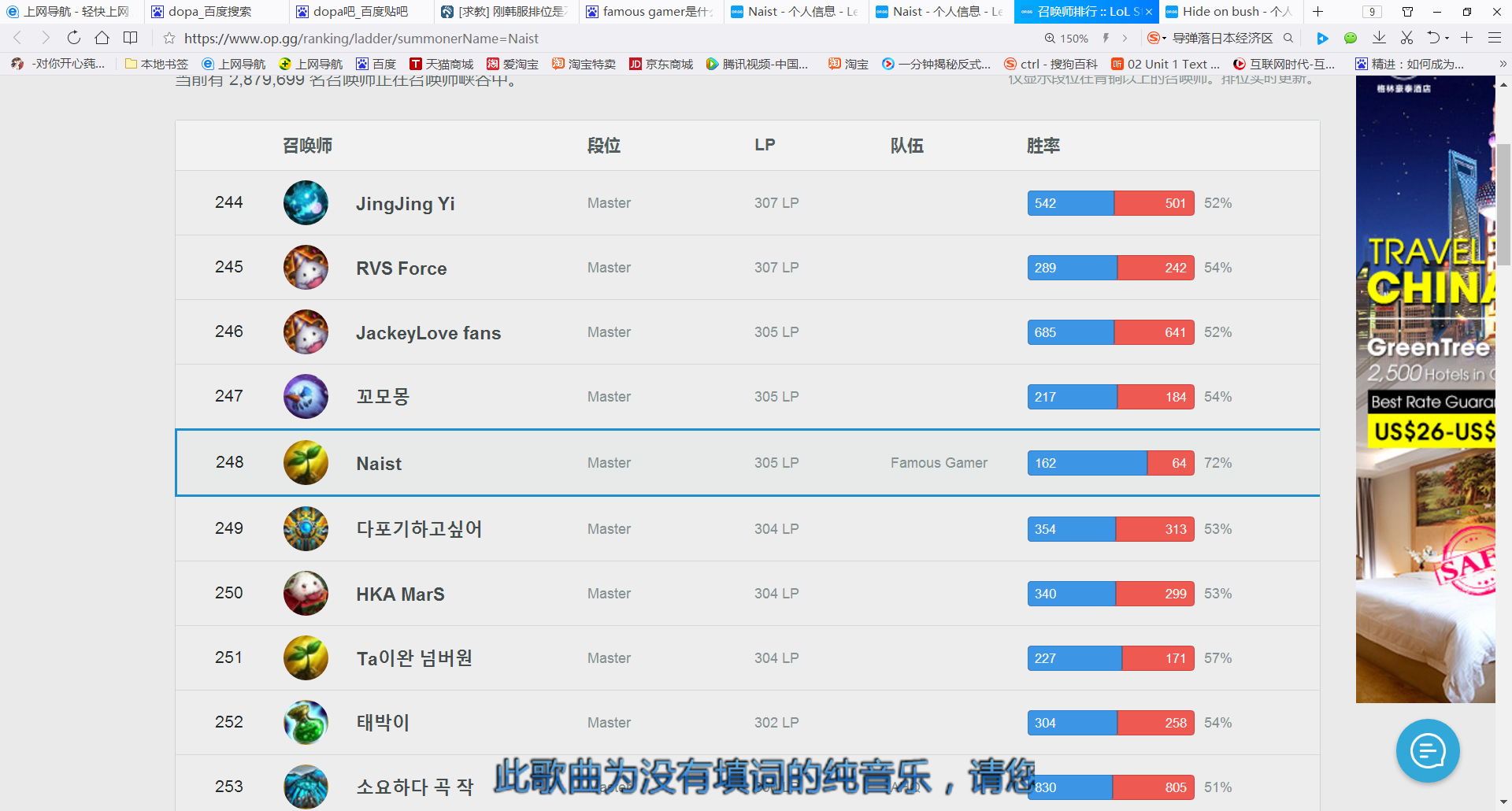Click the magnifier to search 导弹落日本经济区
This screenshot has height=811, width=1512.
pyautogui.click(x=1288, y=38)
